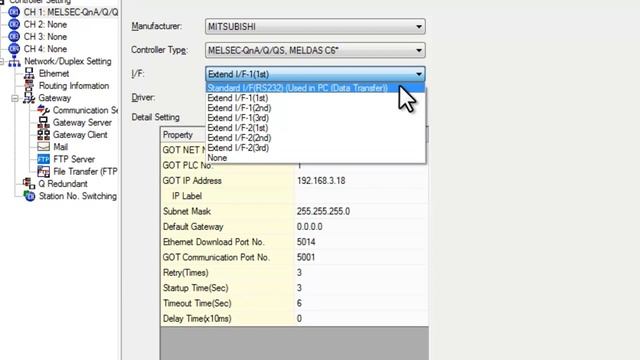
Task: Click the Gateway Client icon
Action: [43, 135]
